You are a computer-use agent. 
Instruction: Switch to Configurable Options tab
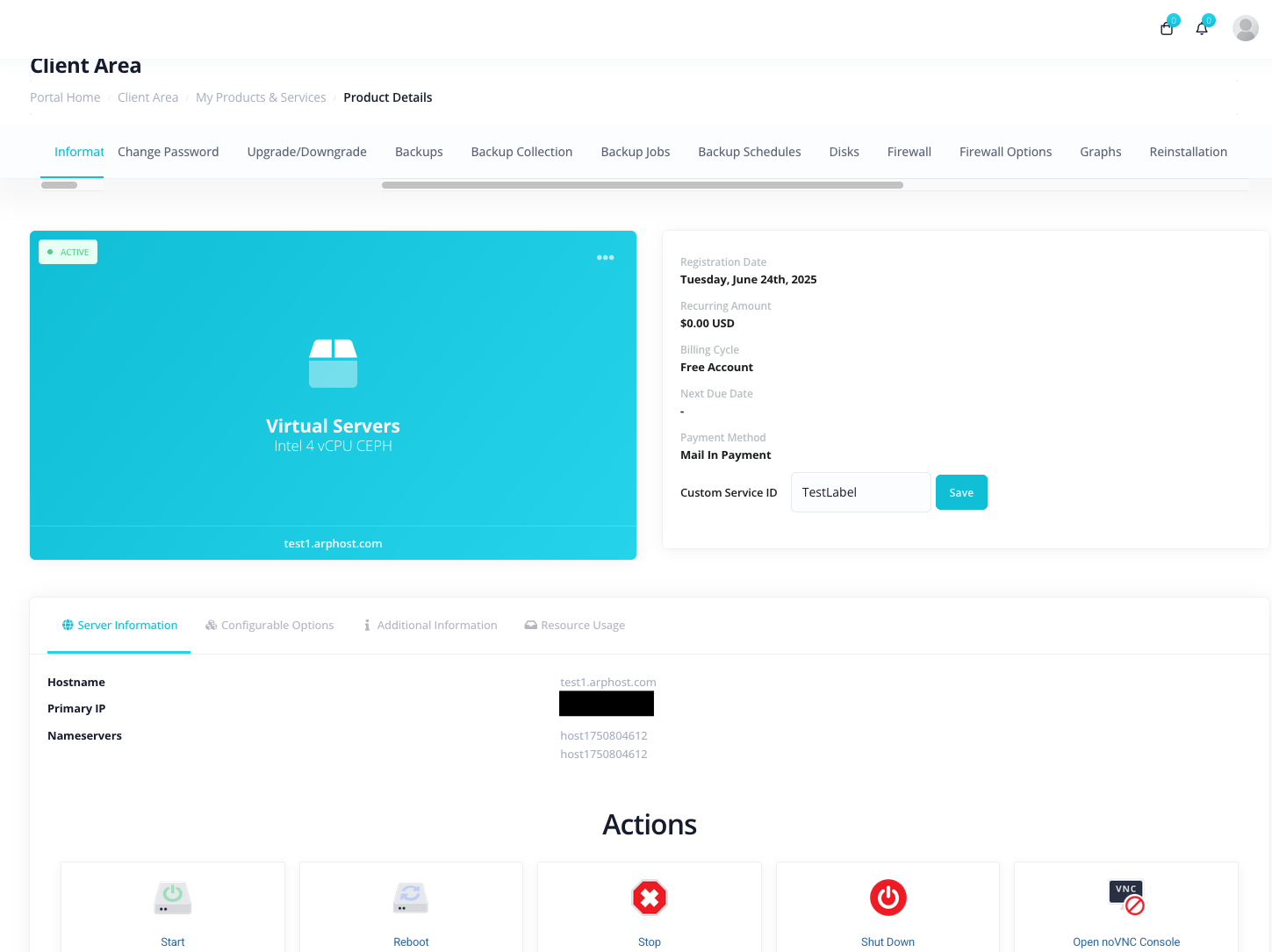tap(269, 626)
